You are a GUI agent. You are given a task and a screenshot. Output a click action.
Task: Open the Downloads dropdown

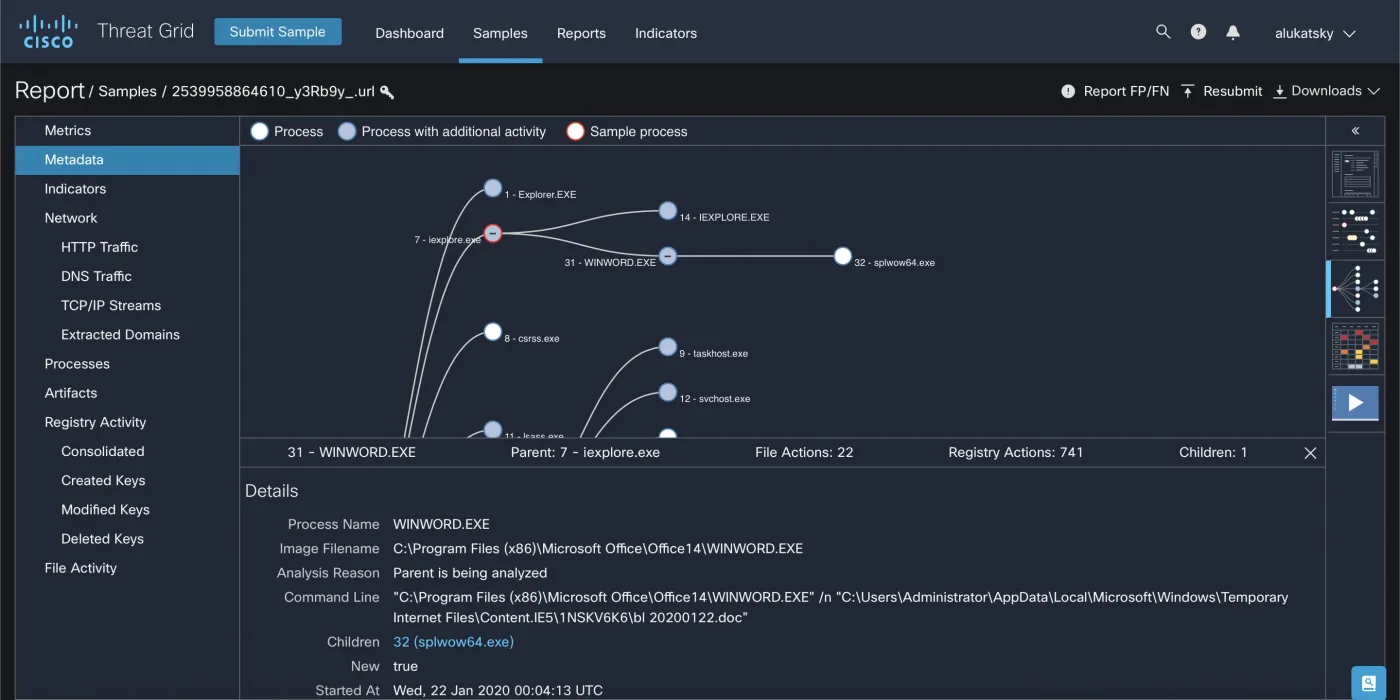(x=1326, y=91)
